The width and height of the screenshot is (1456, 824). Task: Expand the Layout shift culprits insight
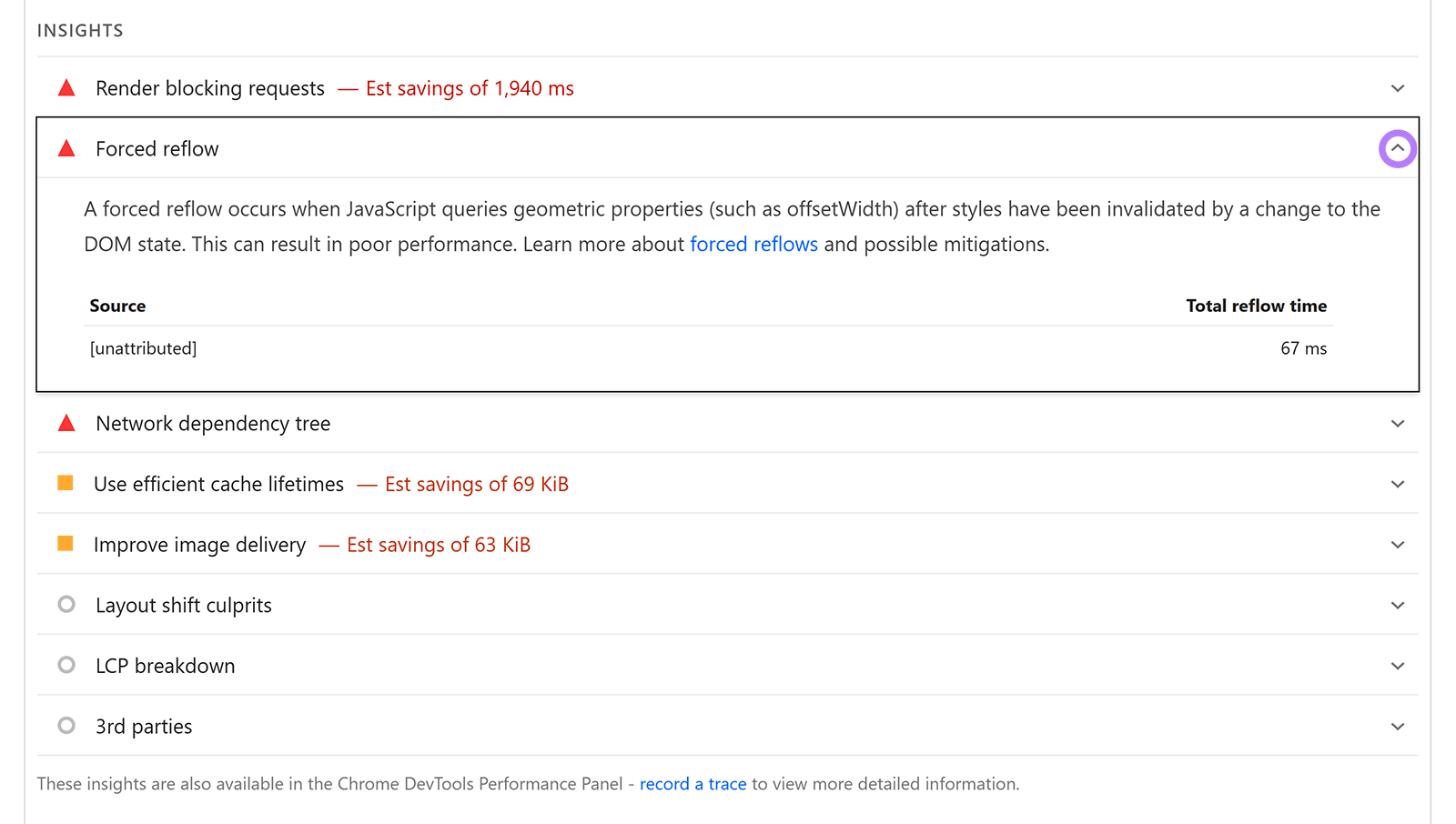[x=1397, y=604]
